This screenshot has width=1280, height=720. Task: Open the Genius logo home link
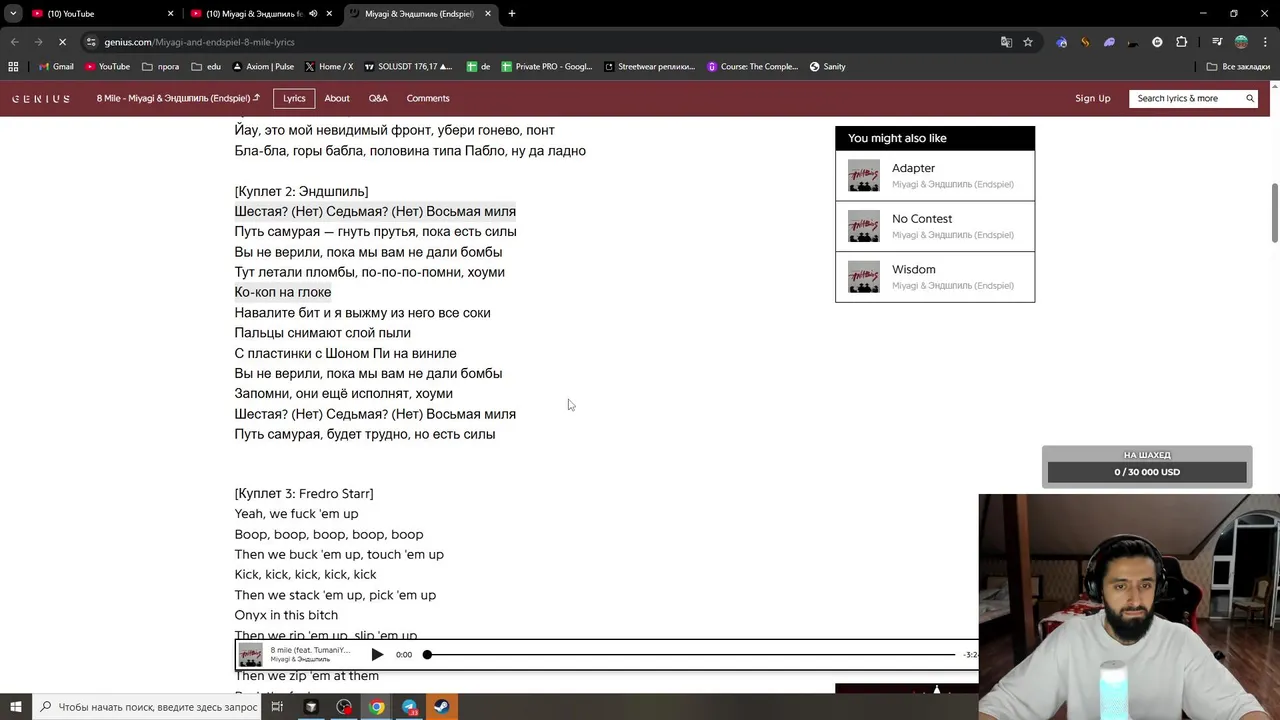(x=41, y=99)
